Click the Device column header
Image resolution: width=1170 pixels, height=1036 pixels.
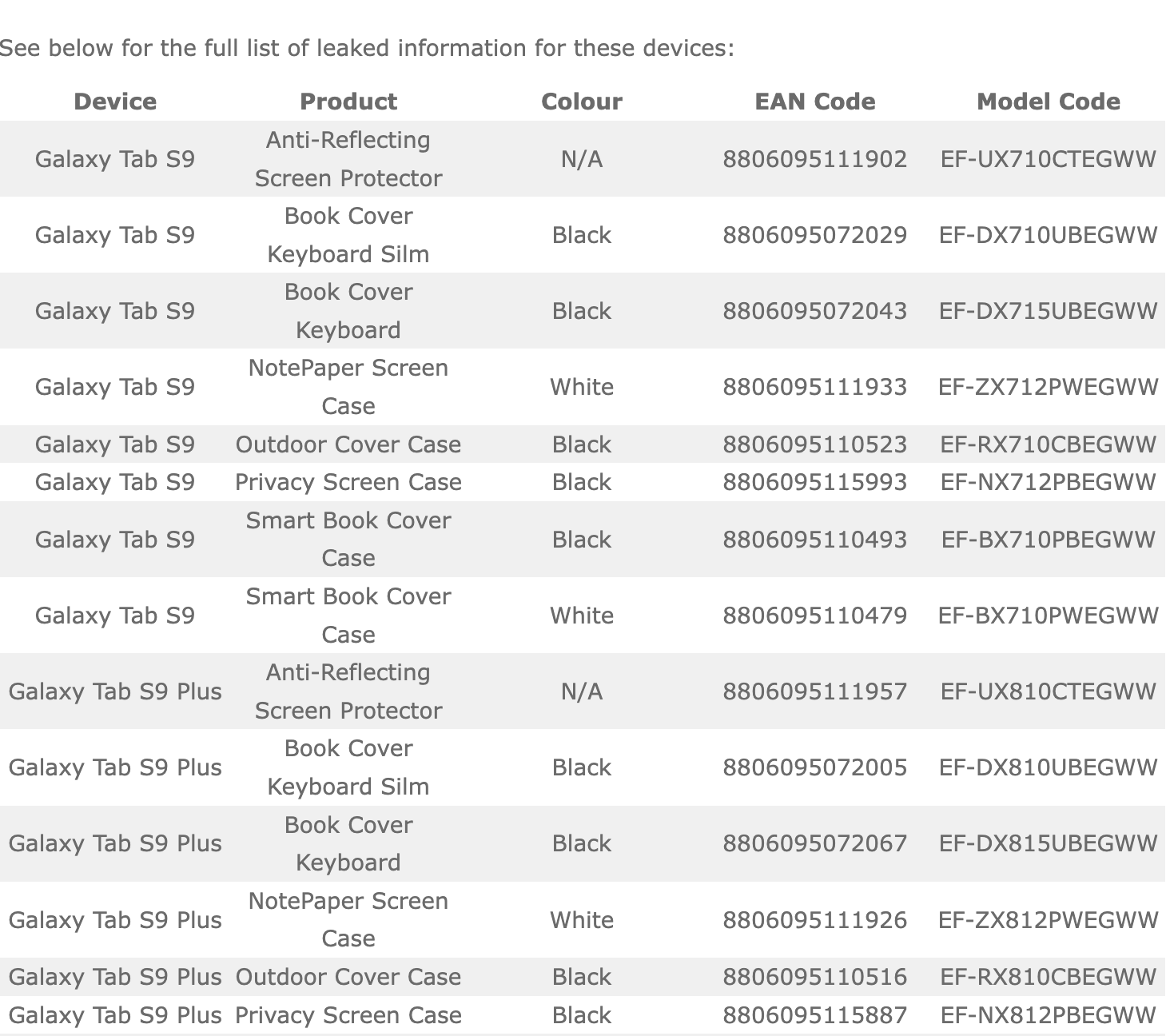115,102
